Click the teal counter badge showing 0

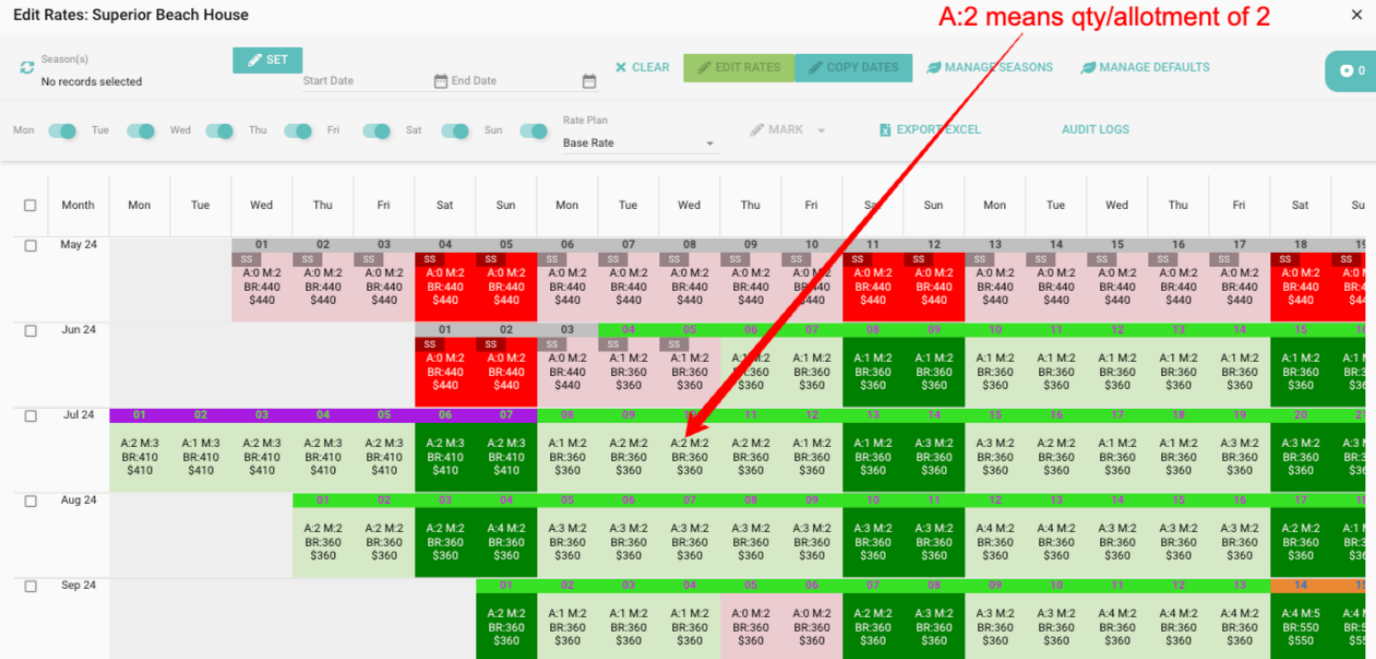(1352, 71)
